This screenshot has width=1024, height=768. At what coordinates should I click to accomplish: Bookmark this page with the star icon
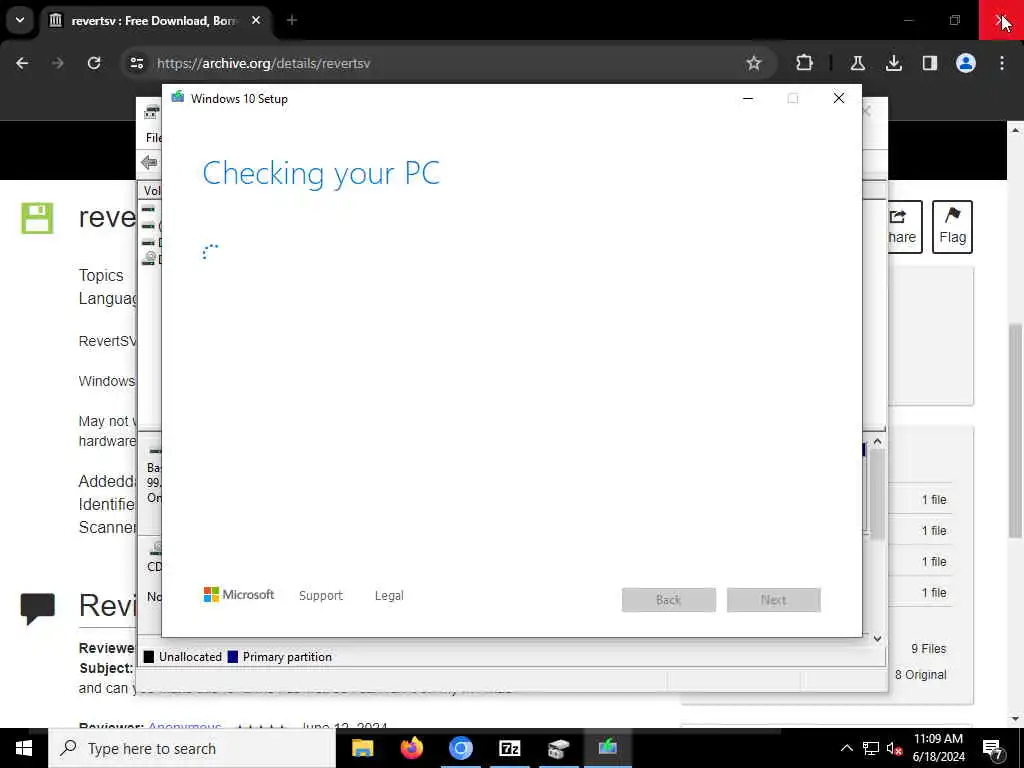754,63
